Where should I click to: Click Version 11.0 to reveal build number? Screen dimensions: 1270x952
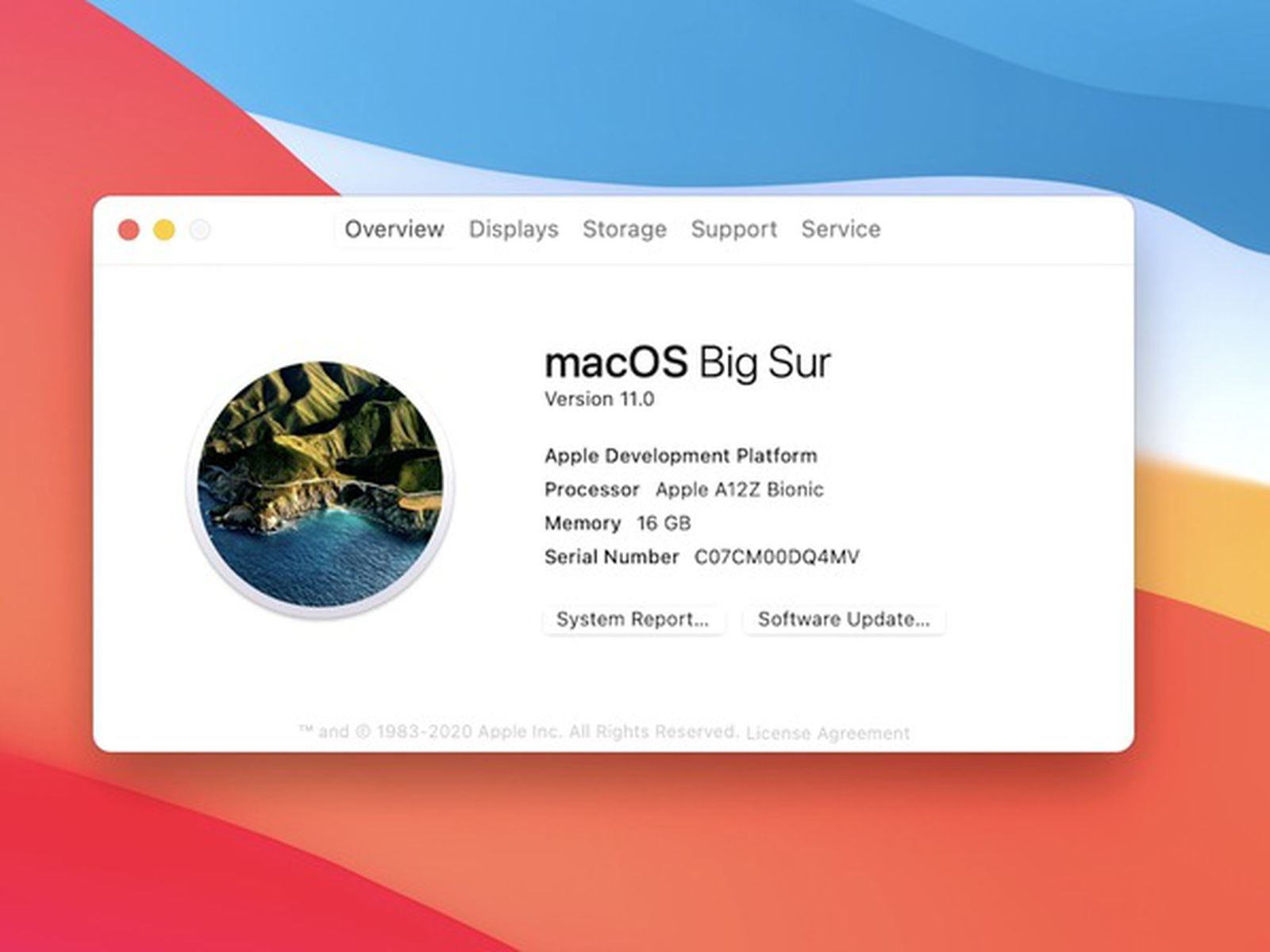(x=599, y=399)
